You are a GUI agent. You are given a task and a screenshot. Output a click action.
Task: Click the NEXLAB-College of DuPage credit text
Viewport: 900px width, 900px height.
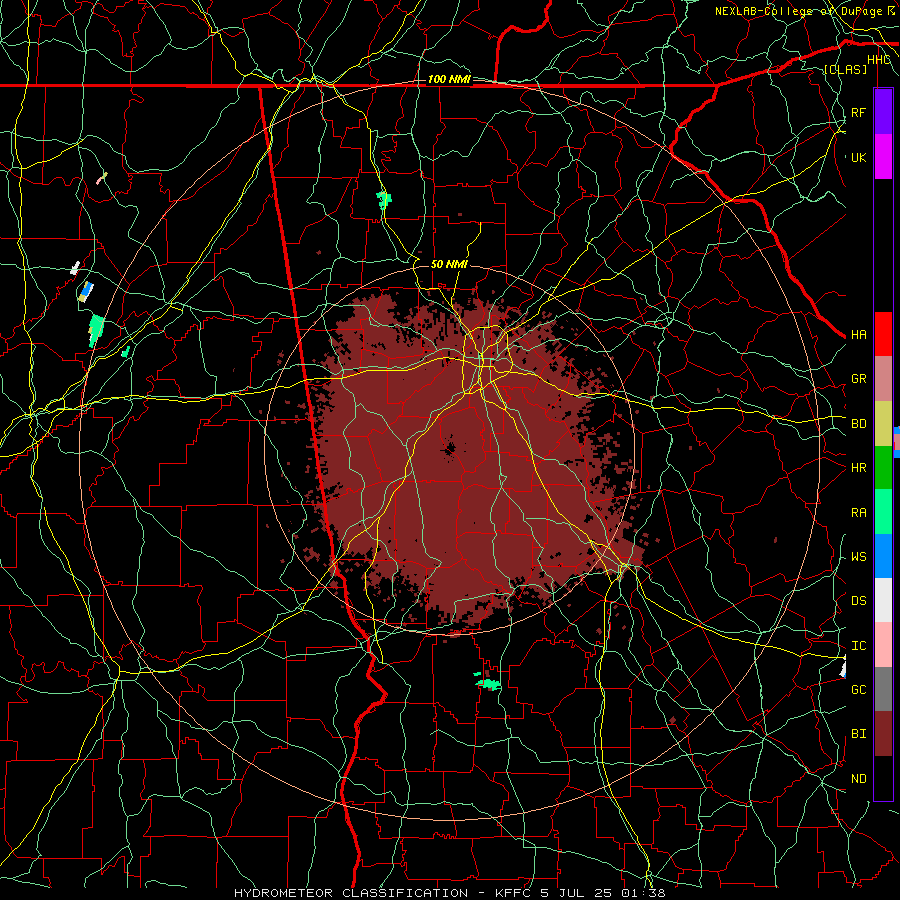pos(799,11)
